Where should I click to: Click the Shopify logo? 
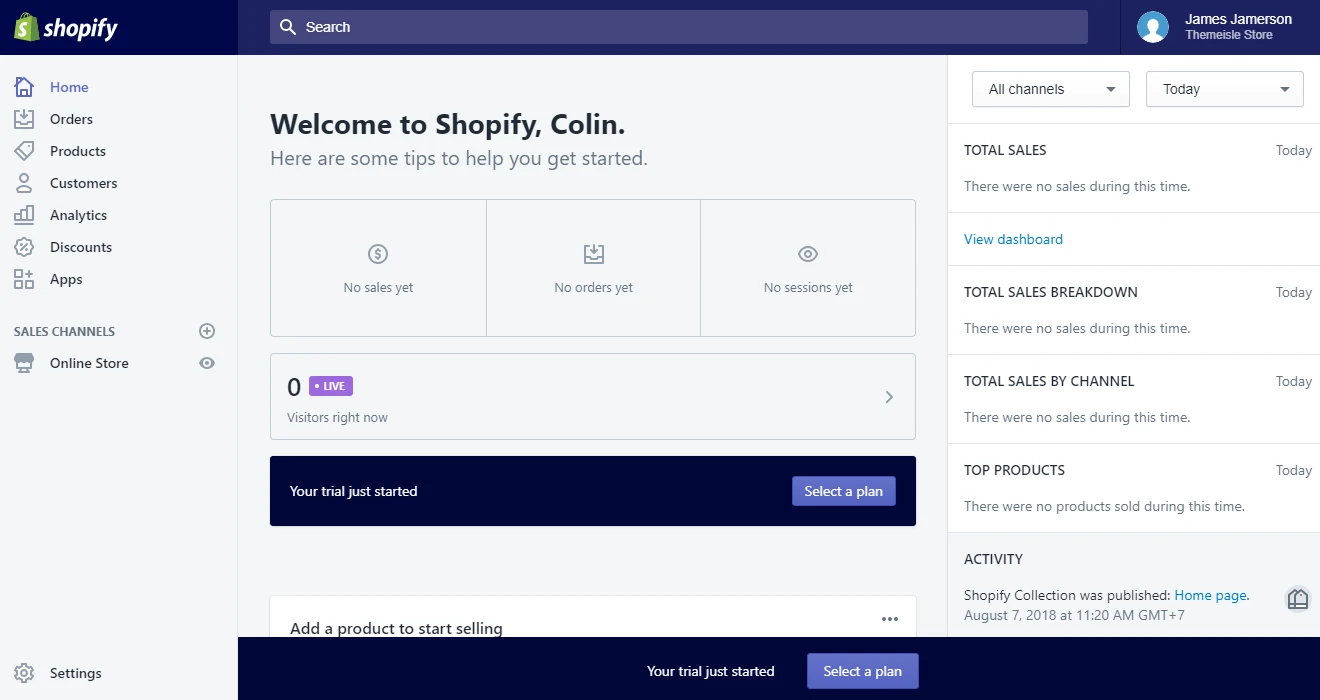pyautogui.click(x=66, y=28)
